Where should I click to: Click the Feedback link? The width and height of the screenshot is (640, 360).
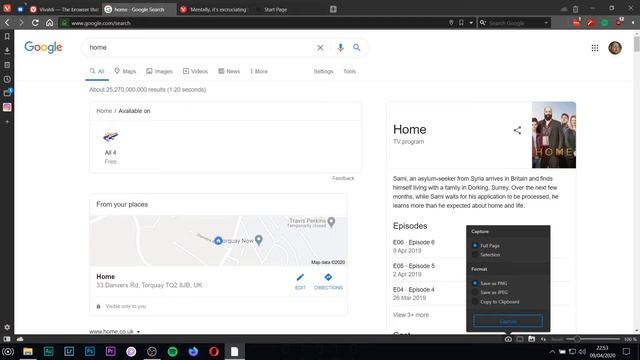click(343, 178)
